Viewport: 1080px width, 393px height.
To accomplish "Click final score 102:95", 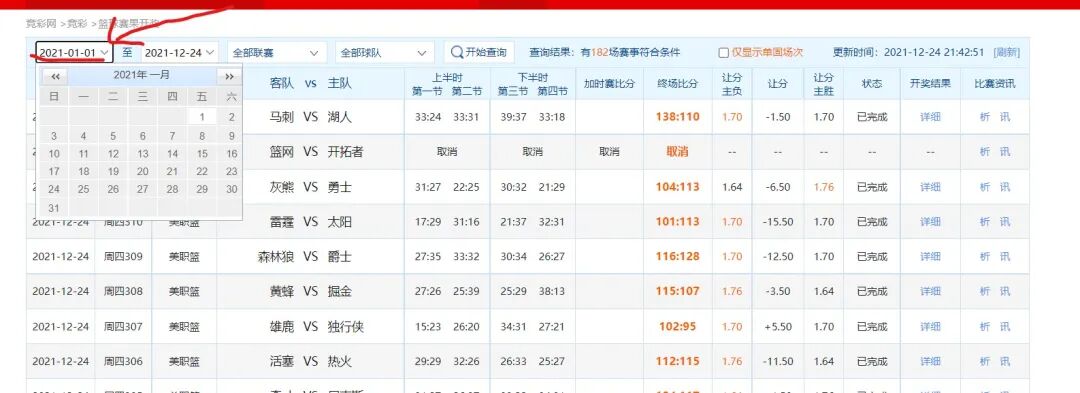I will coord(678,326).
